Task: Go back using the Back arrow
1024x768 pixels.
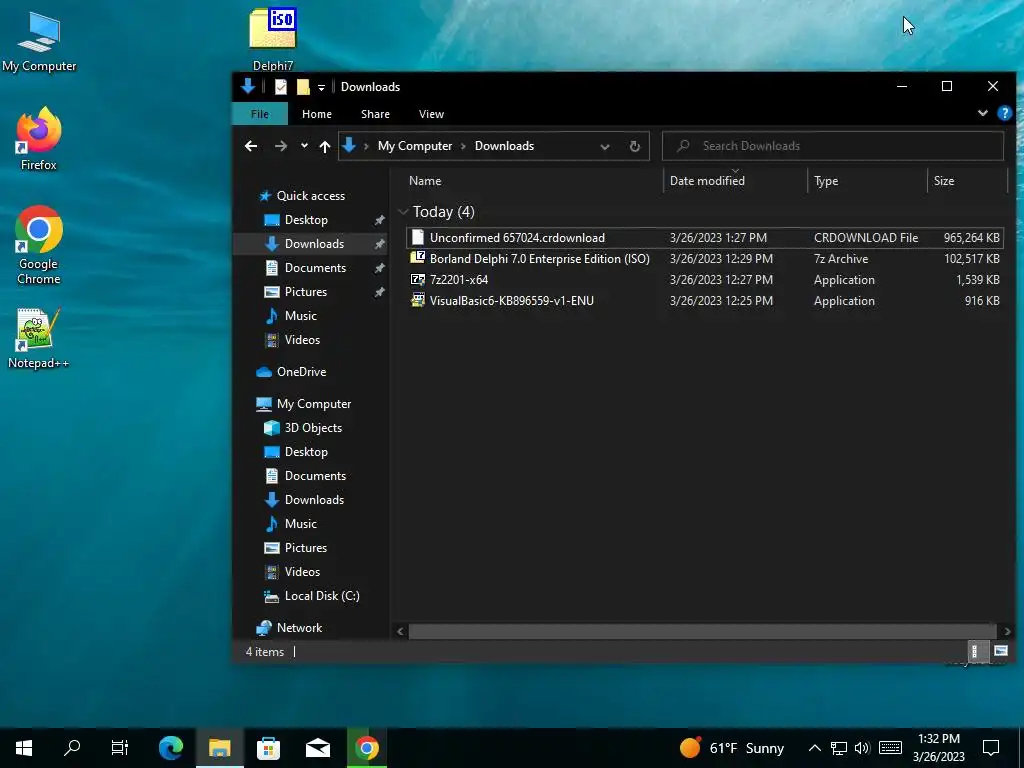Action: [251, 146]
